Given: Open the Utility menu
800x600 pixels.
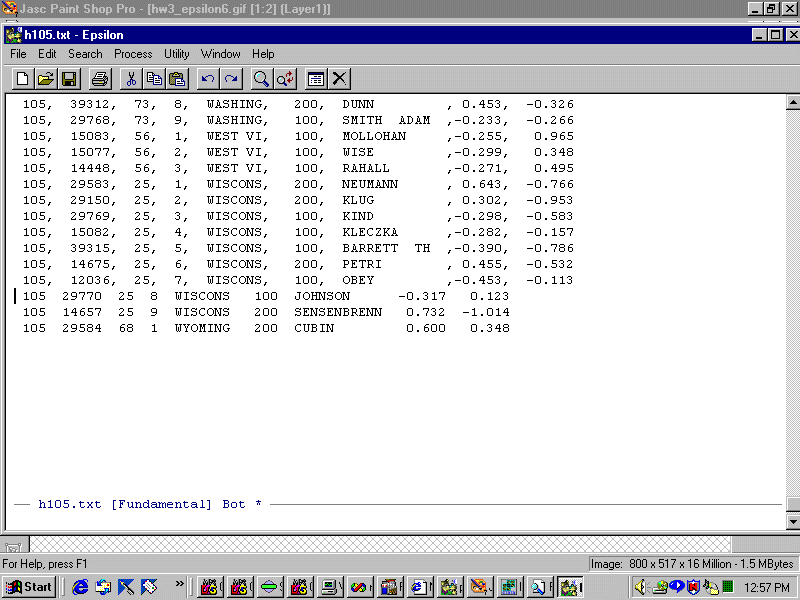Looking at the screenshot, I should pyautogui.click(x=177, y=54).
